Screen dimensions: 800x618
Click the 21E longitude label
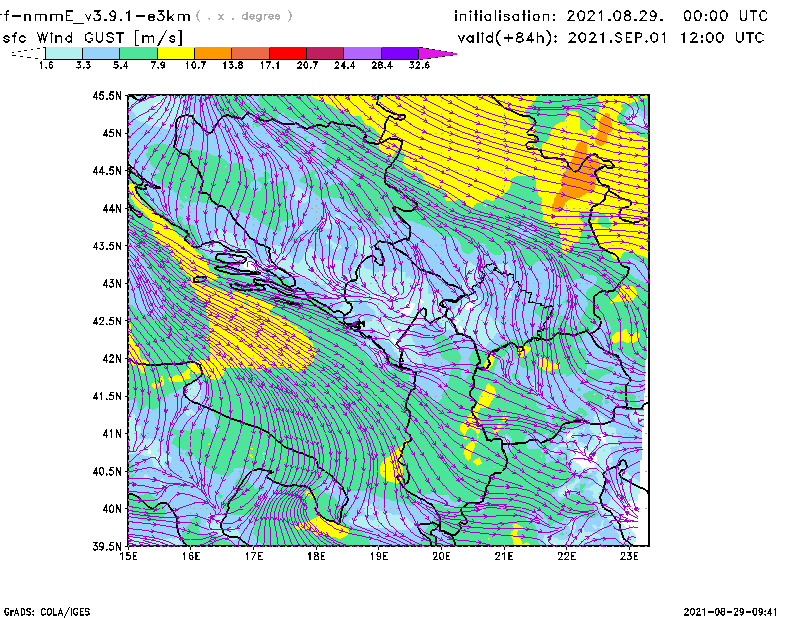[x=504, y=556]
